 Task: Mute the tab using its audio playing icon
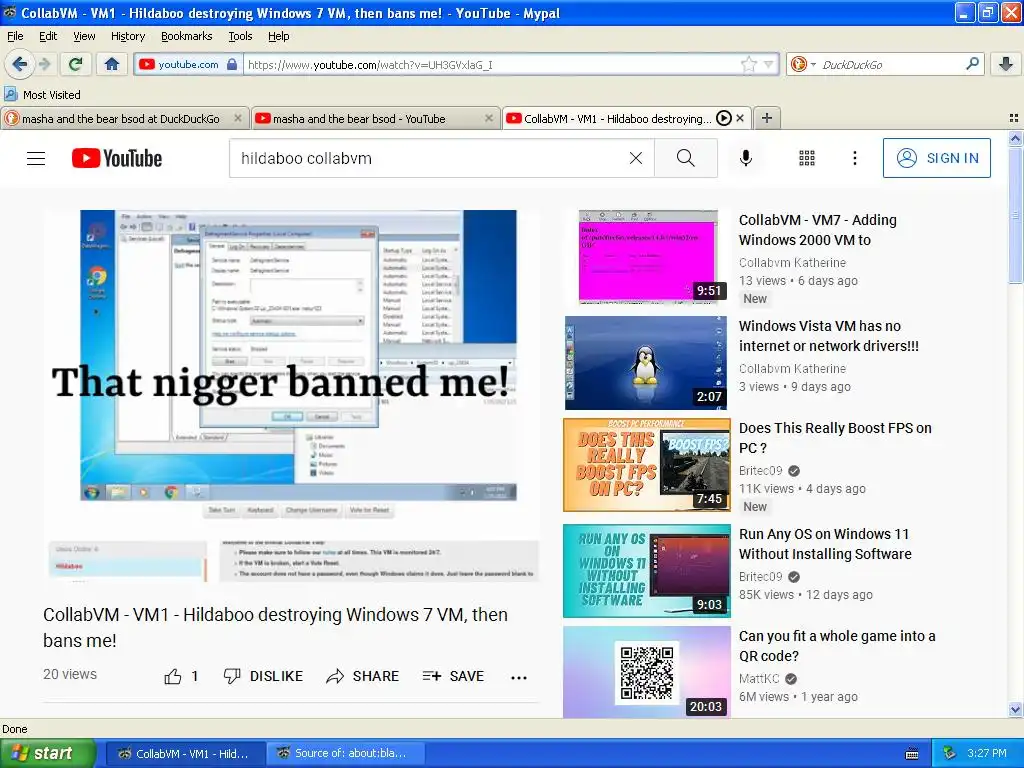[x=724, y=118]
